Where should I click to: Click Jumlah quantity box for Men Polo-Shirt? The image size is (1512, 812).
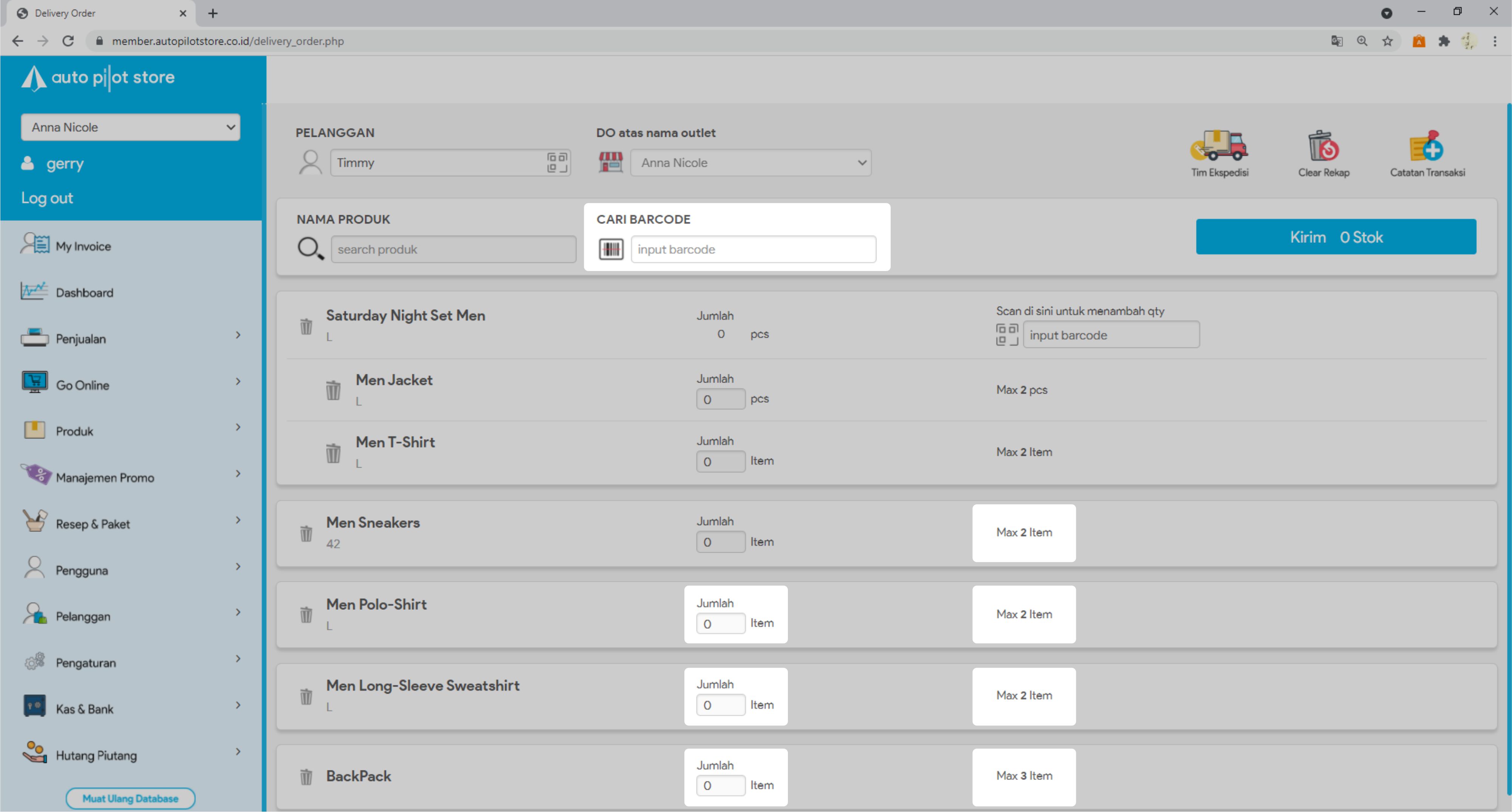pos(720,623)
